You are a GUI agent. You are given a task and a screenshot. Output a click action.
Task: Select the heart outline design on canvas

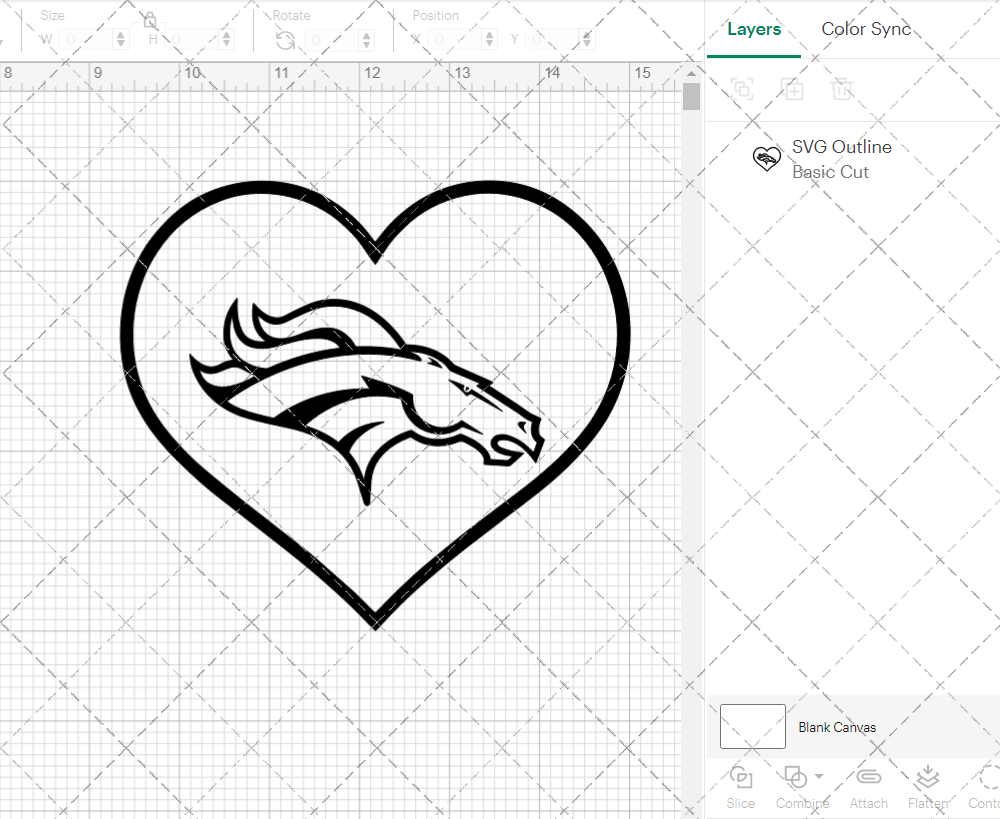pos(376,406)
